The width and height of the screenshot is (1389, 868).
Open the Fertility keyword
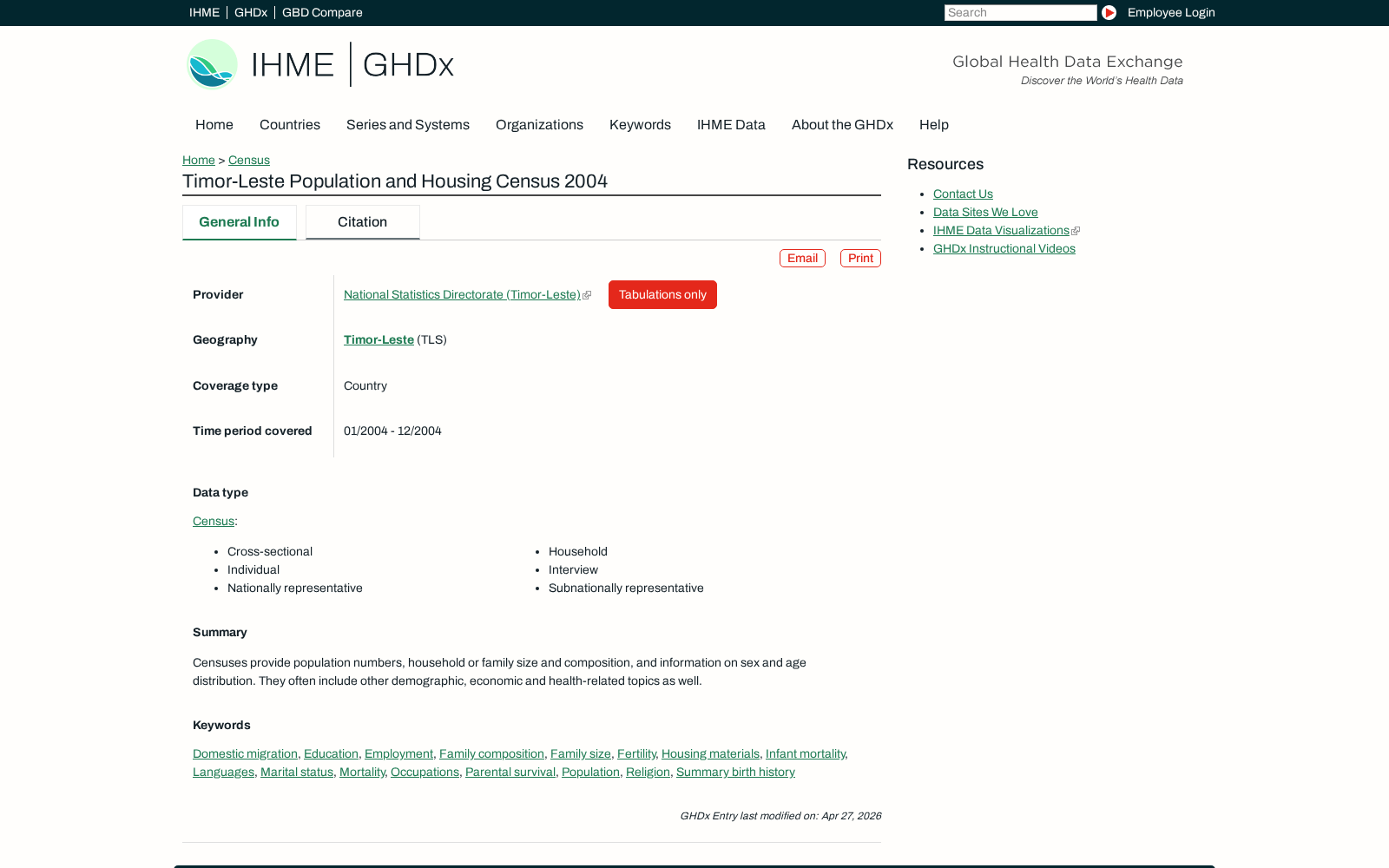(636, 753)
